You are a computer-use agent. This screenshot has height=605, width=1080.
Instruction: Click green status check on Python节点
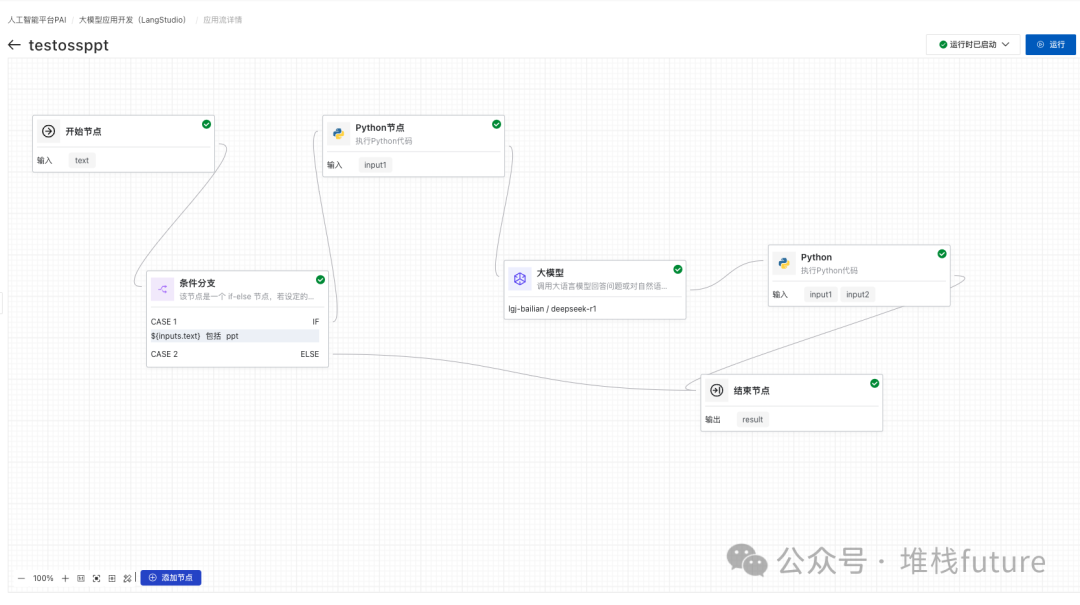pos(497,124)
